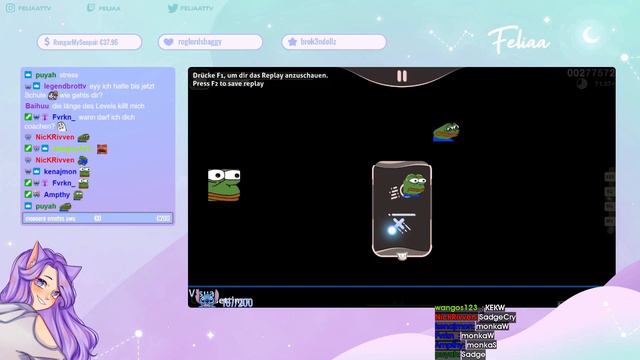640x360 pixels.
Task: Click the roglordsbaggy follower pill
Action: pyautogui.click(x=210, y=42)
